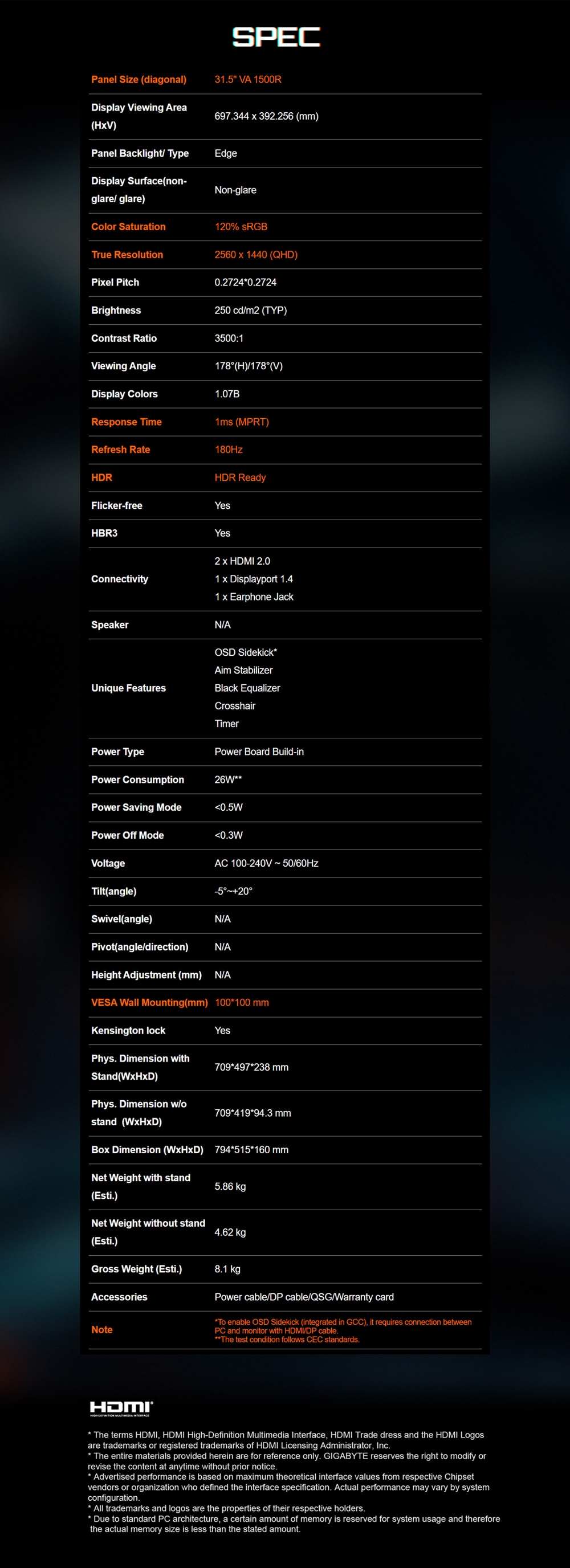The height and width of the screenshot is (1568, 570).
Task: Click the Box Dimension (WxHxD) label
Action: click(x=148, y=1150)
